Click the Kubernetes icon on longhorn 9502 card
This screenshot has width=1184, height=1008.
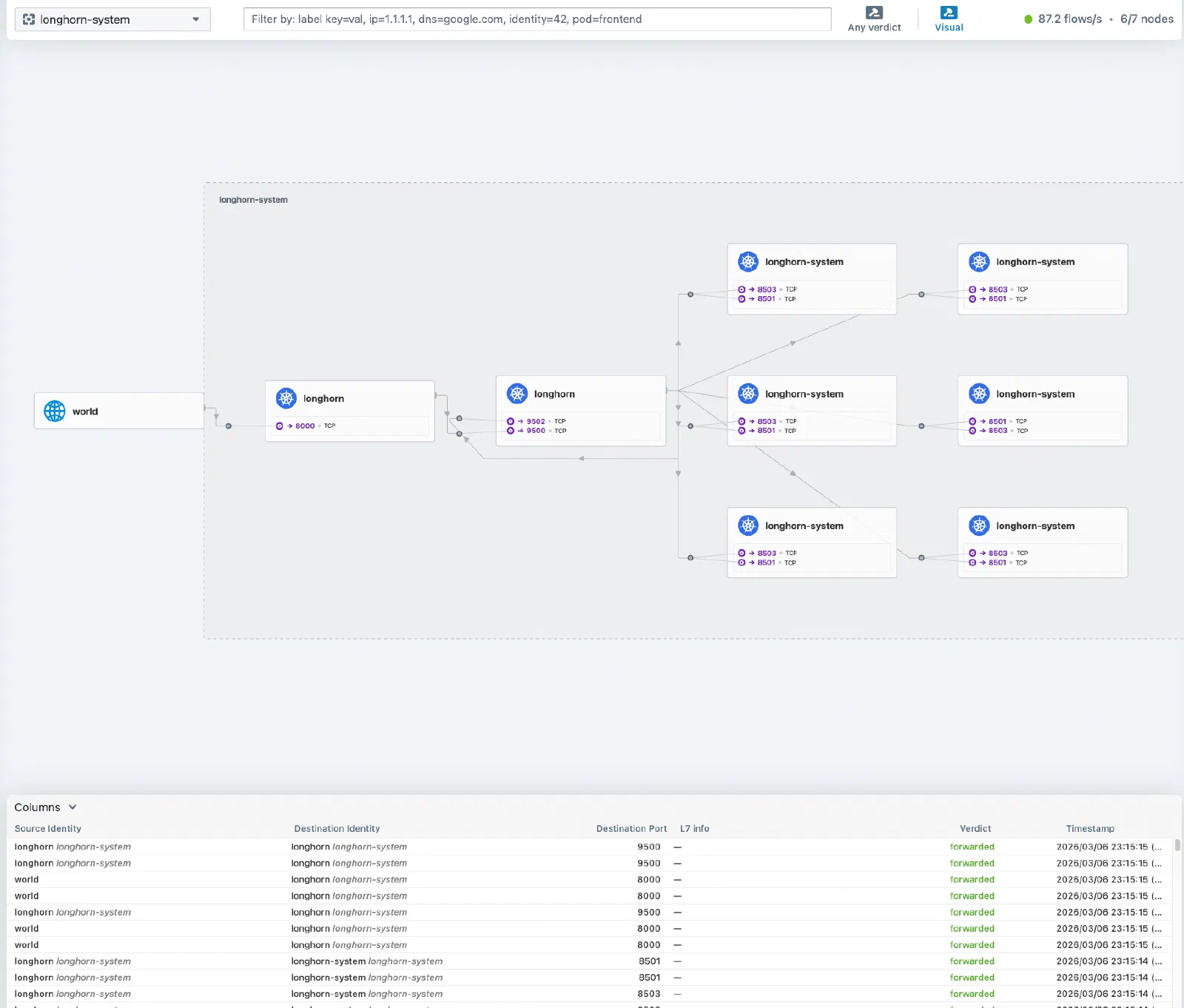click(517, 394)
